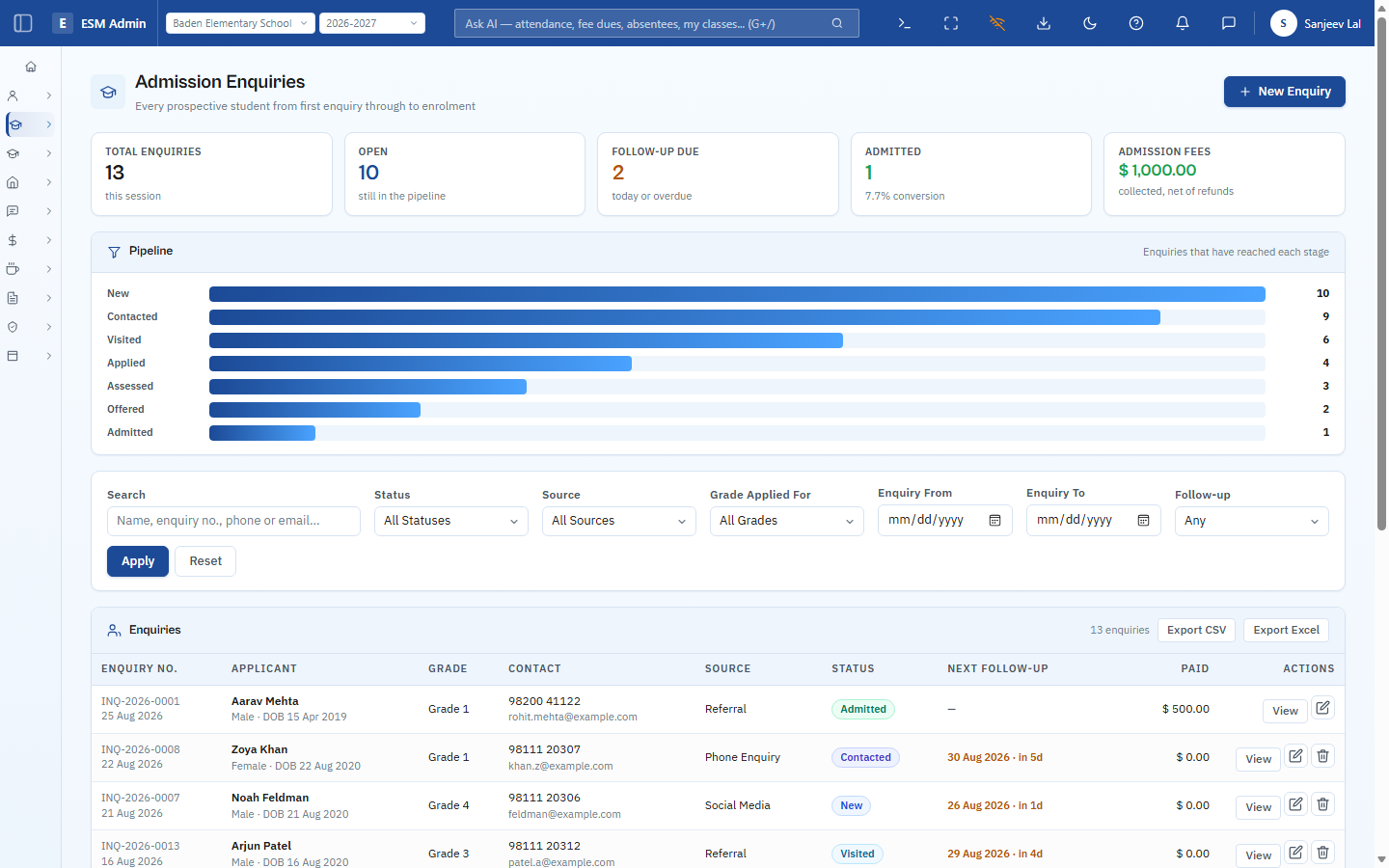The width and height of the screenshot is (1389, 868).
Task: Reset the enquiry filters
Action: (205, 561)
